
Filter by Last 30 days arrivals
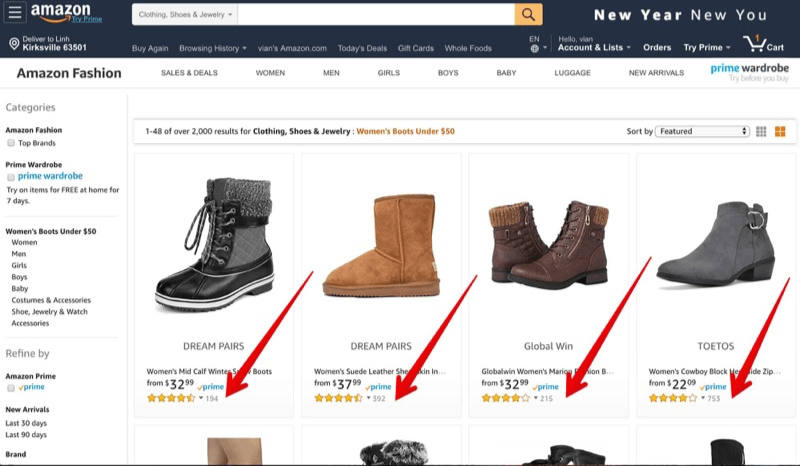pyautogui.click(x=26, y=422)
